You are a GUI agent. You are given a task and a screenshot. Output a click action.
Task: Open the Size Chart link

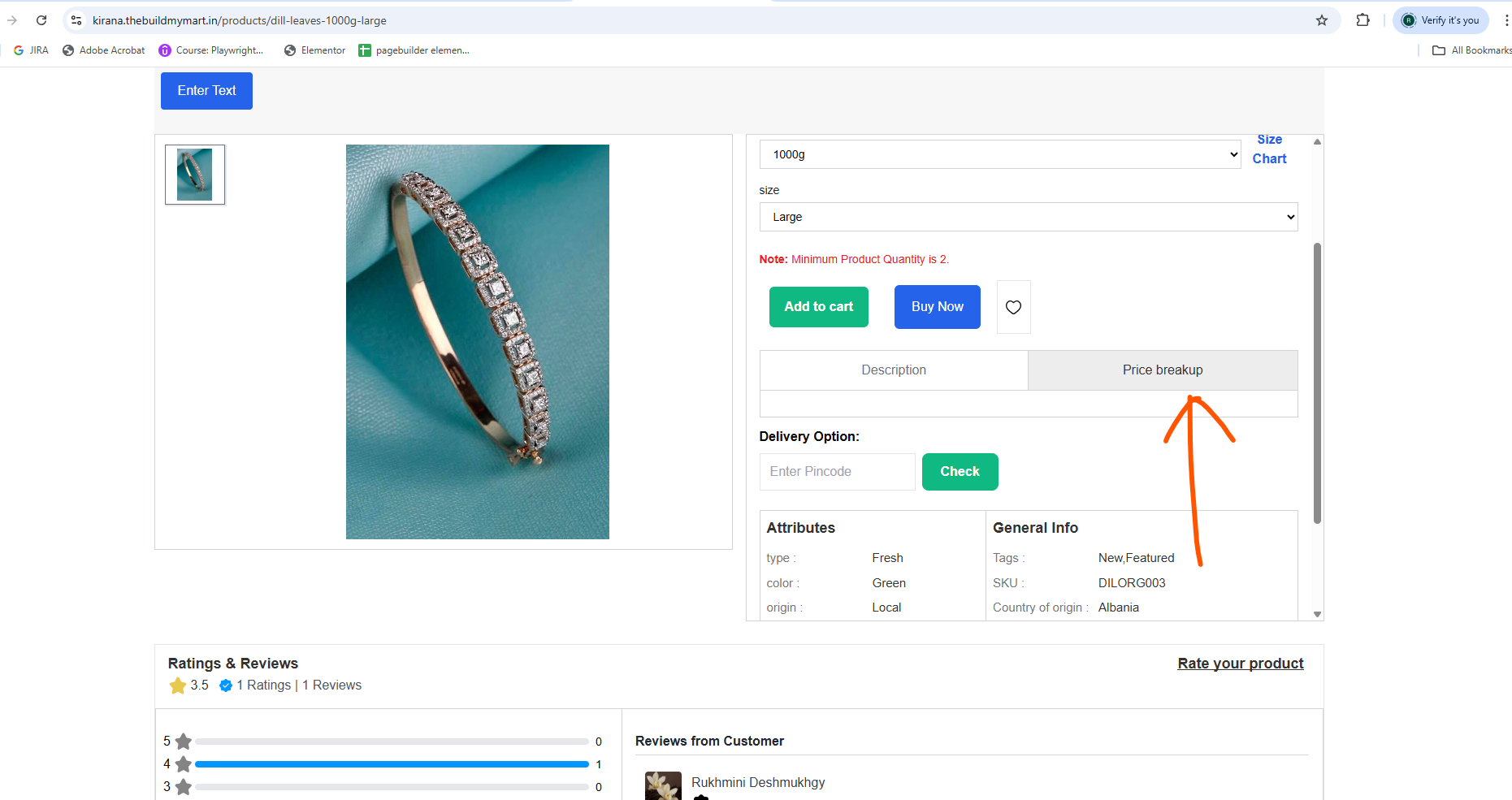point(1269,149)
